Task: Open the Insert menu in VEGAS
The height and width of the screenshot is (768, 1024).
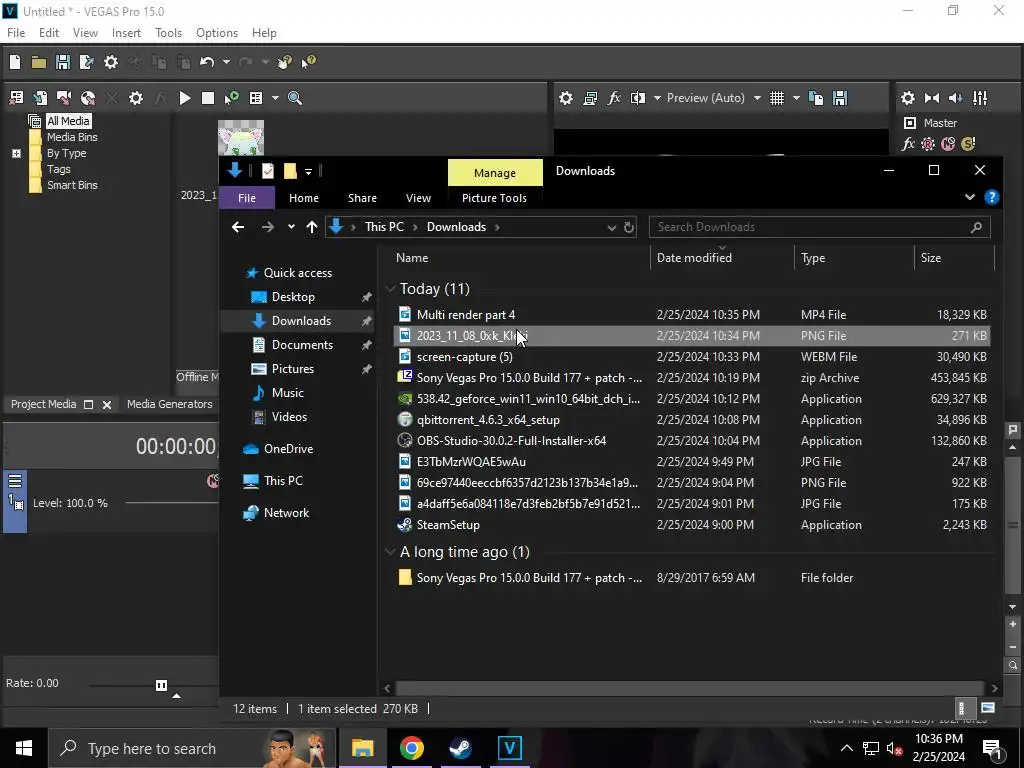Action: pyautogui.click(x=126, y=33)
